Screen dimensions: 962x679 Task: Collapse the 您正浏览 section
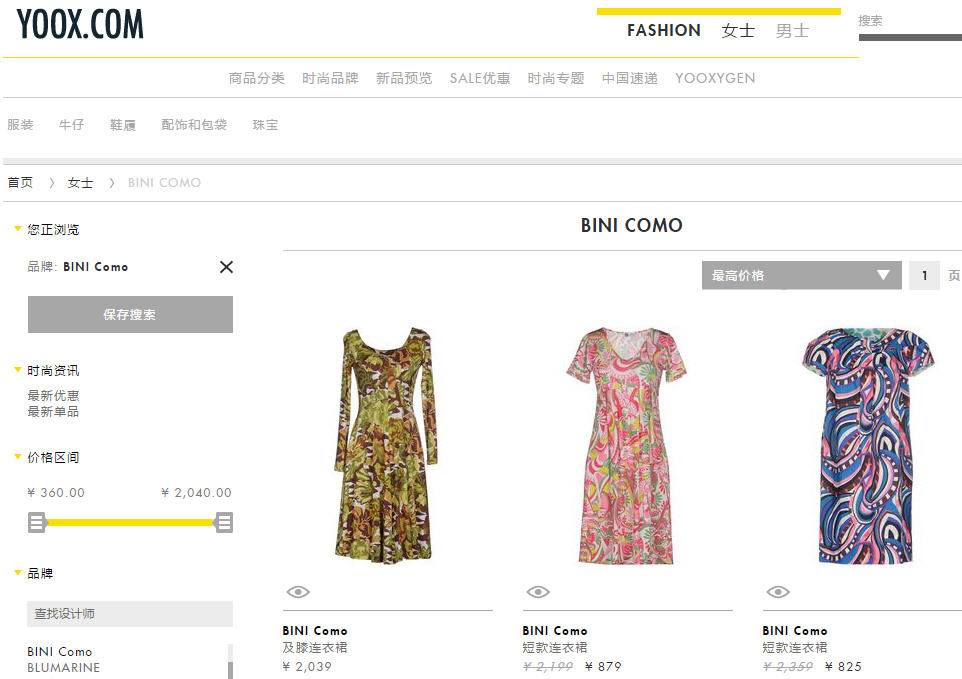pyautogui.click(x=18, y=229)
